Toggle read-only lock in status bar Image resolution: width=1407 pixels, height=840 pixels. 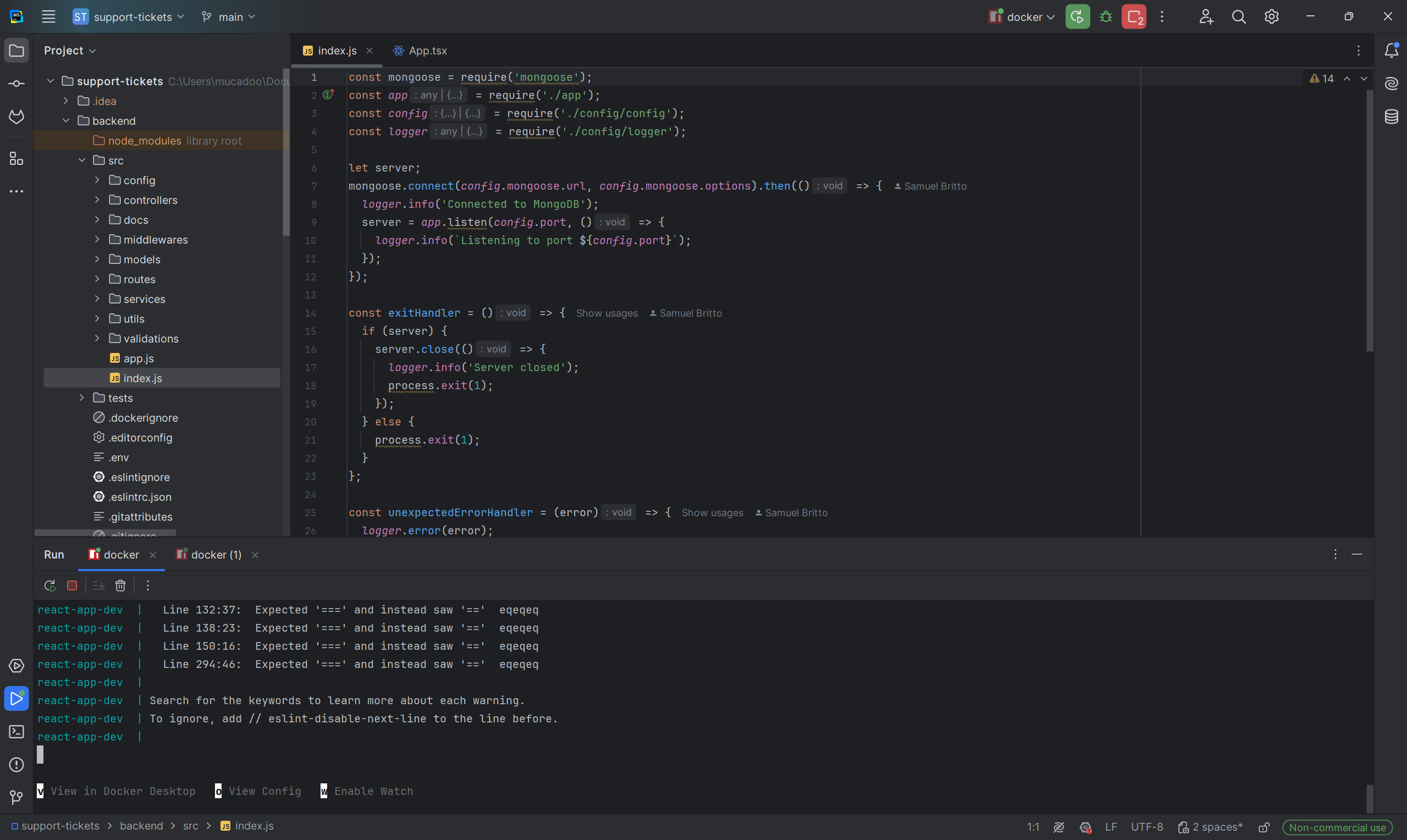[x=1263, y=827]
